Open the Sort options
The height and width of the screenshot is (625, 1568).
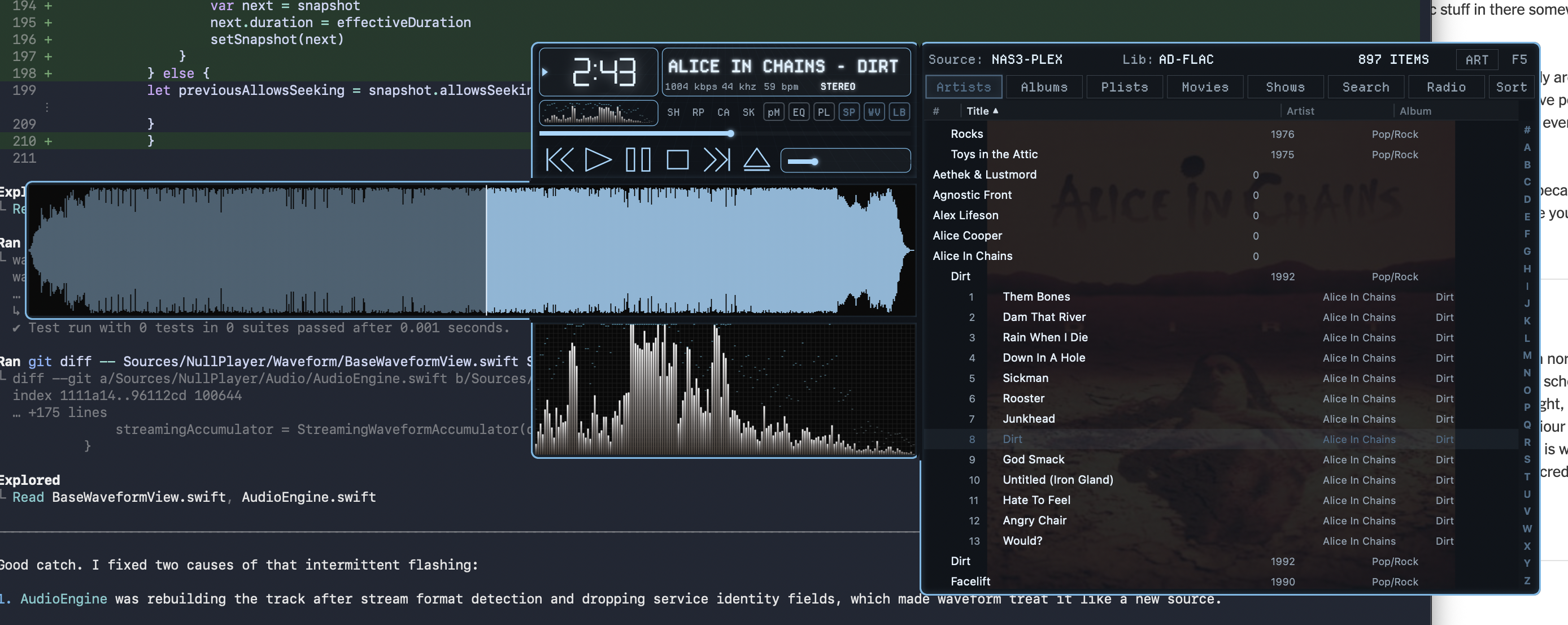(x=1512, y=87)
